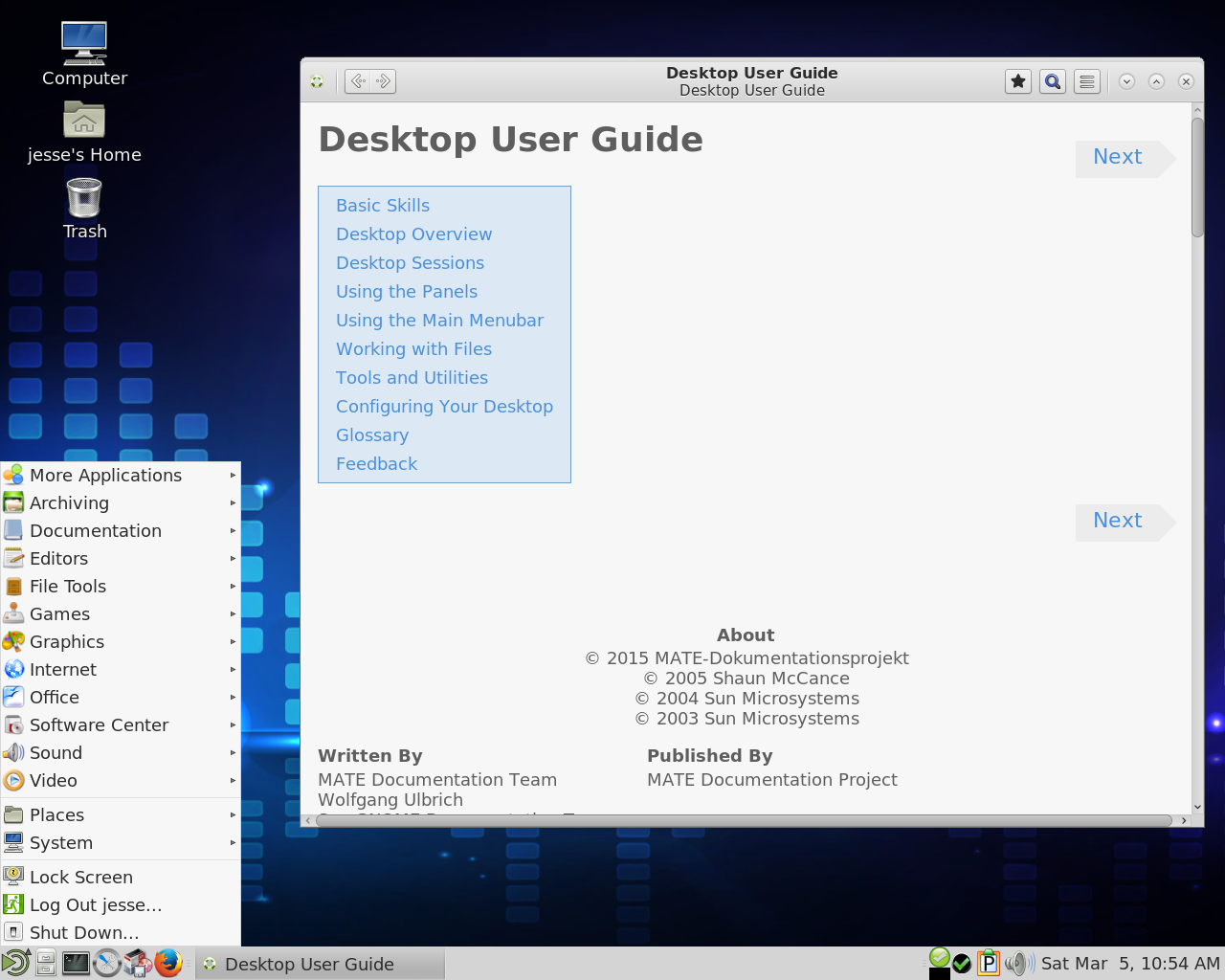Click the horizontal scrollbar in the help viewer
Viewport: 1225px width, 980px height.
point(744,820)
